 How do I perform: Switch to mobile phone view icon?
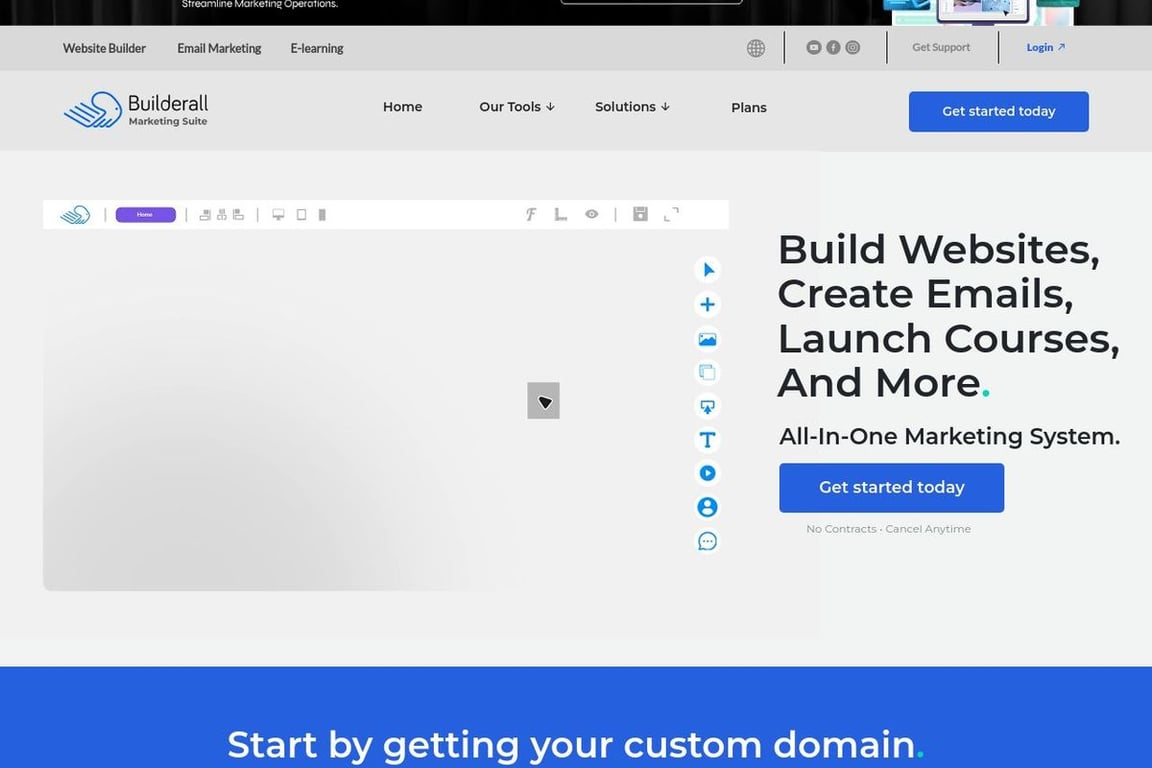(x=322, y=215)
